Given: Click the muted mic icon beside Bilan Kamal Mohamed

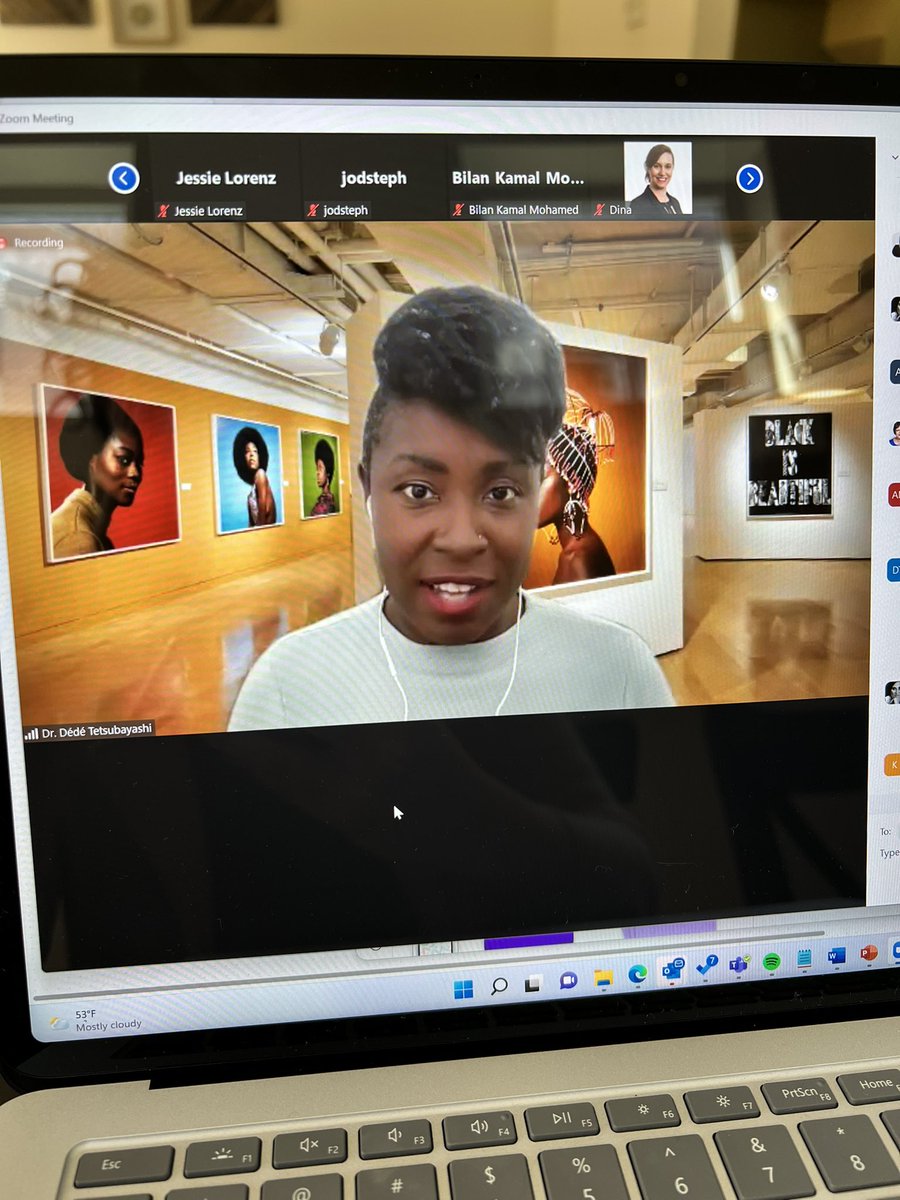Looking at the screenshot, I should coord(459,210).
